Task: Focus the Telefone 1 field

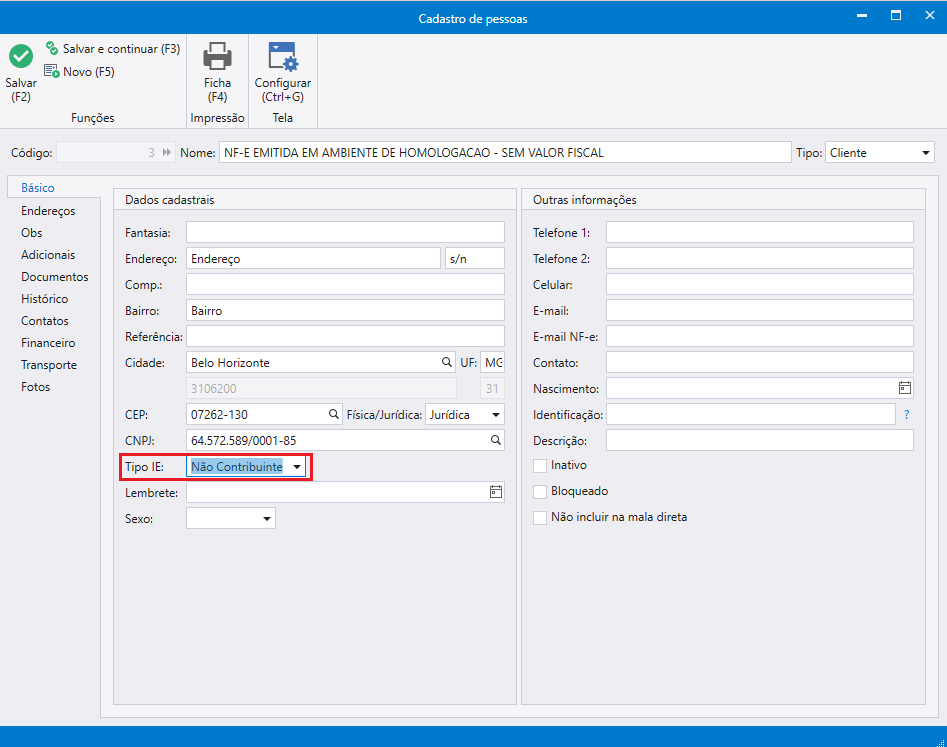Action: tap(760, 232)
